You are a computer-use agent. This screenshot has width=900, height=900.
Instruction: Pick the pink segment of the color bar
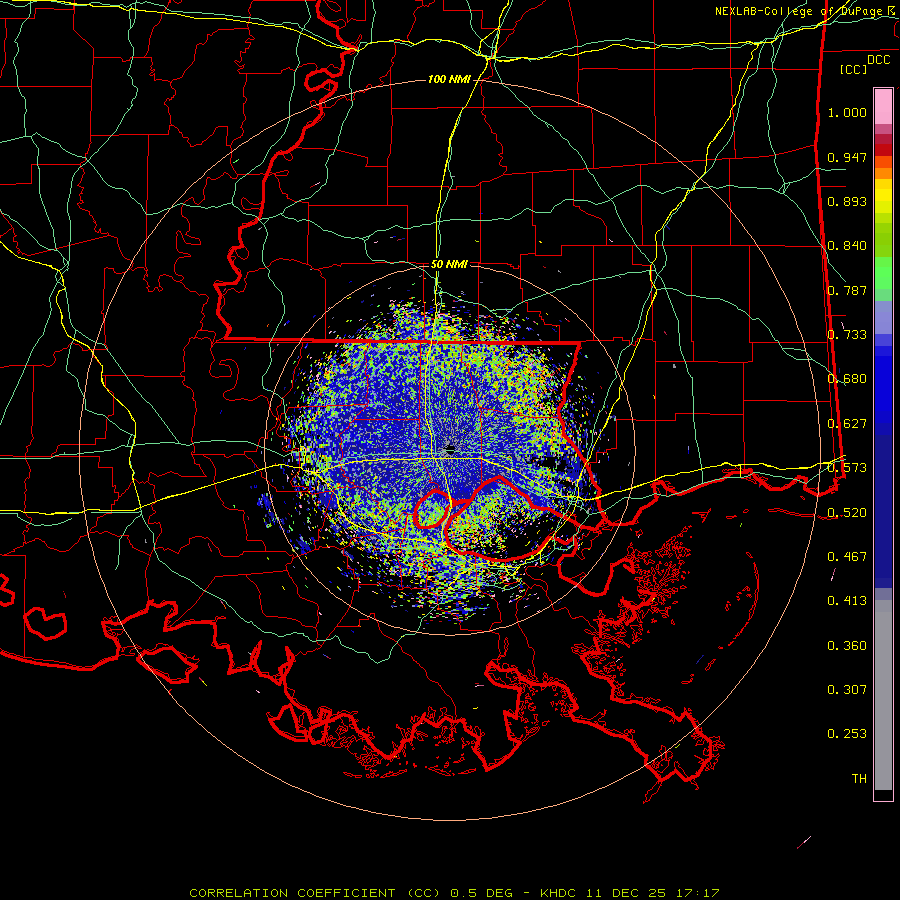pyautogui.click(x=883, y=106)
